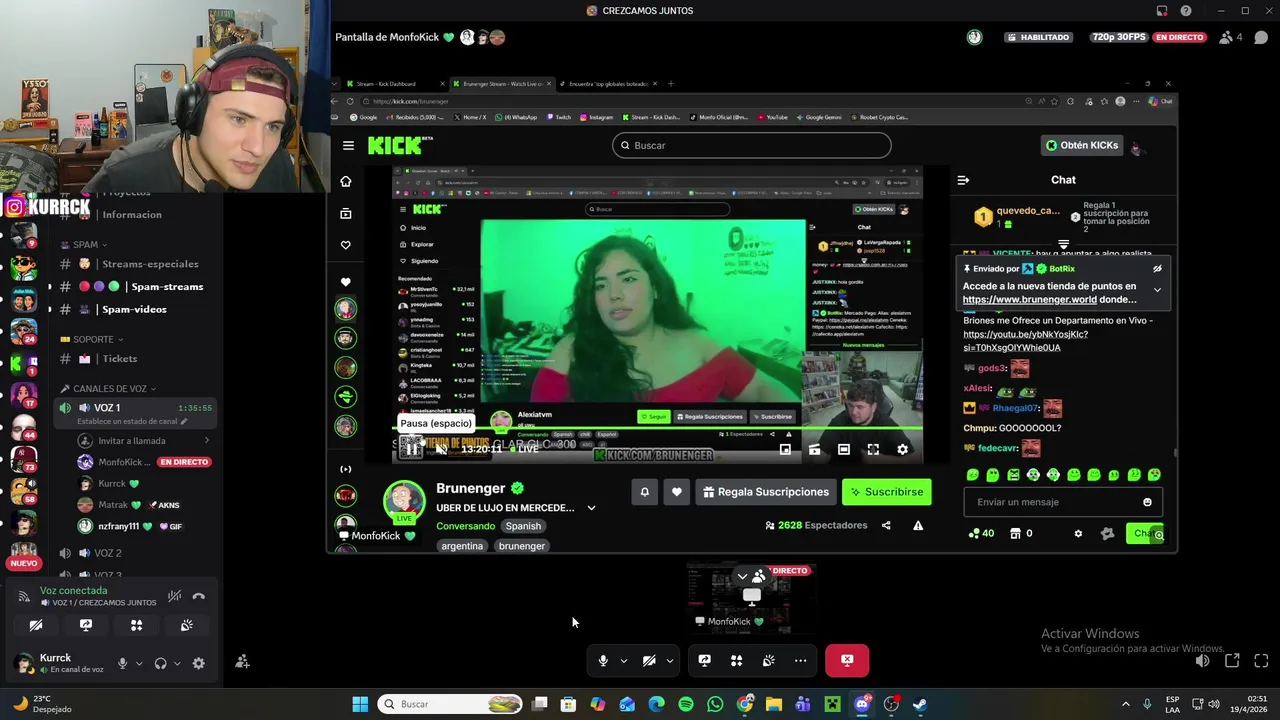The image size is (1280, 720).
Task: Open WhatsApp from the Windows taskbar
Action: 715,704
